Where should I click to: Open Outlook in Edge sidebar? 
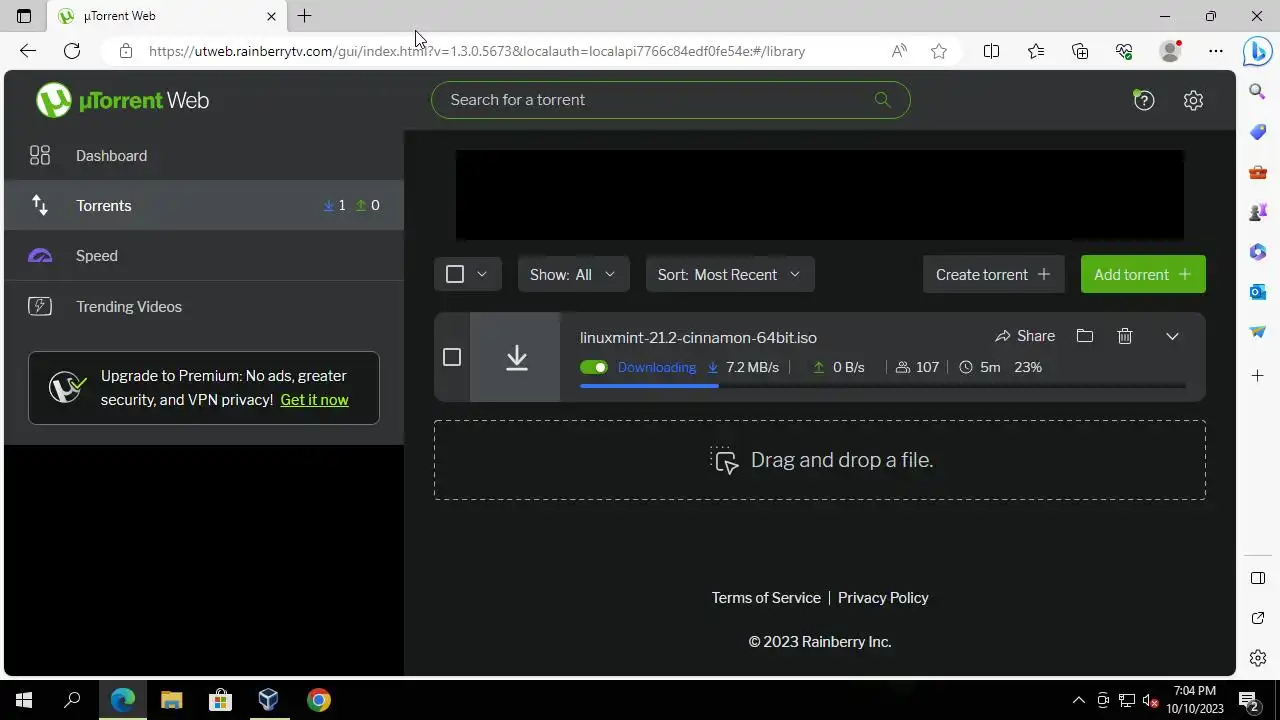pos(1258,292)
